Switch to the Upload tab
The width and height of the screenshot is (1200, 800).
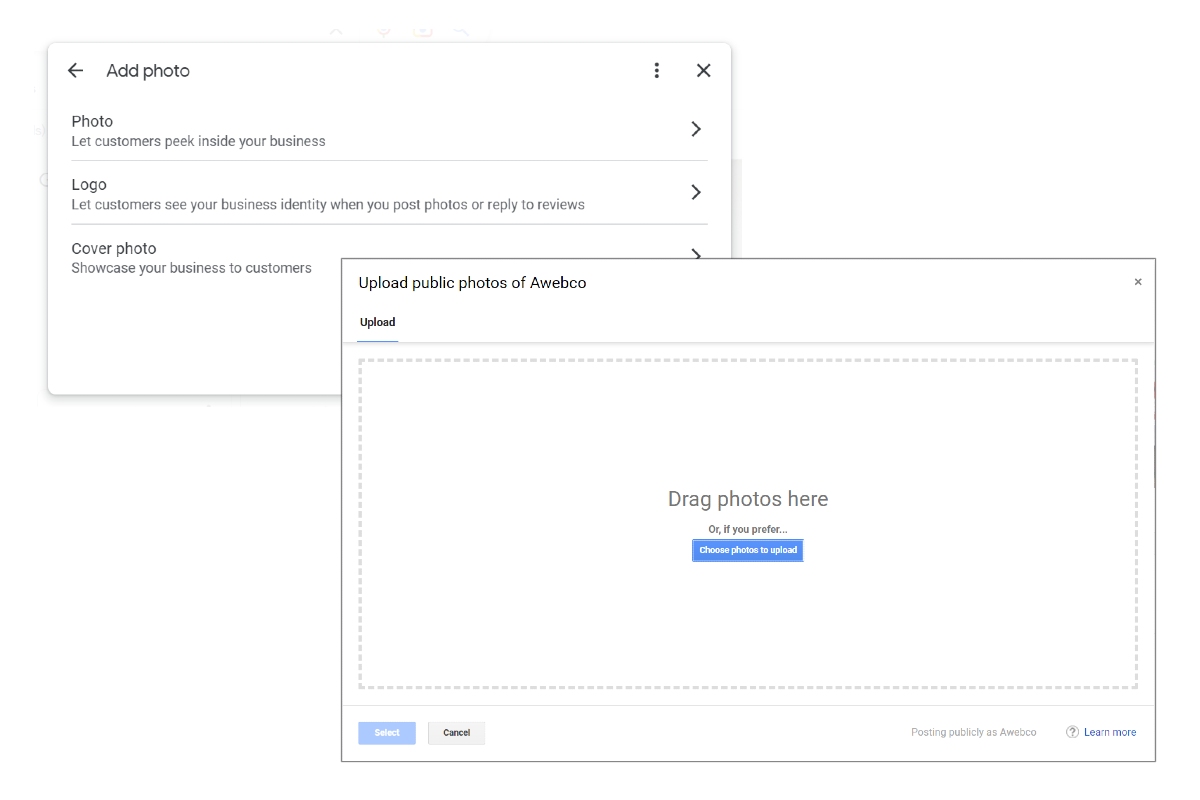(x=378, y=322)
